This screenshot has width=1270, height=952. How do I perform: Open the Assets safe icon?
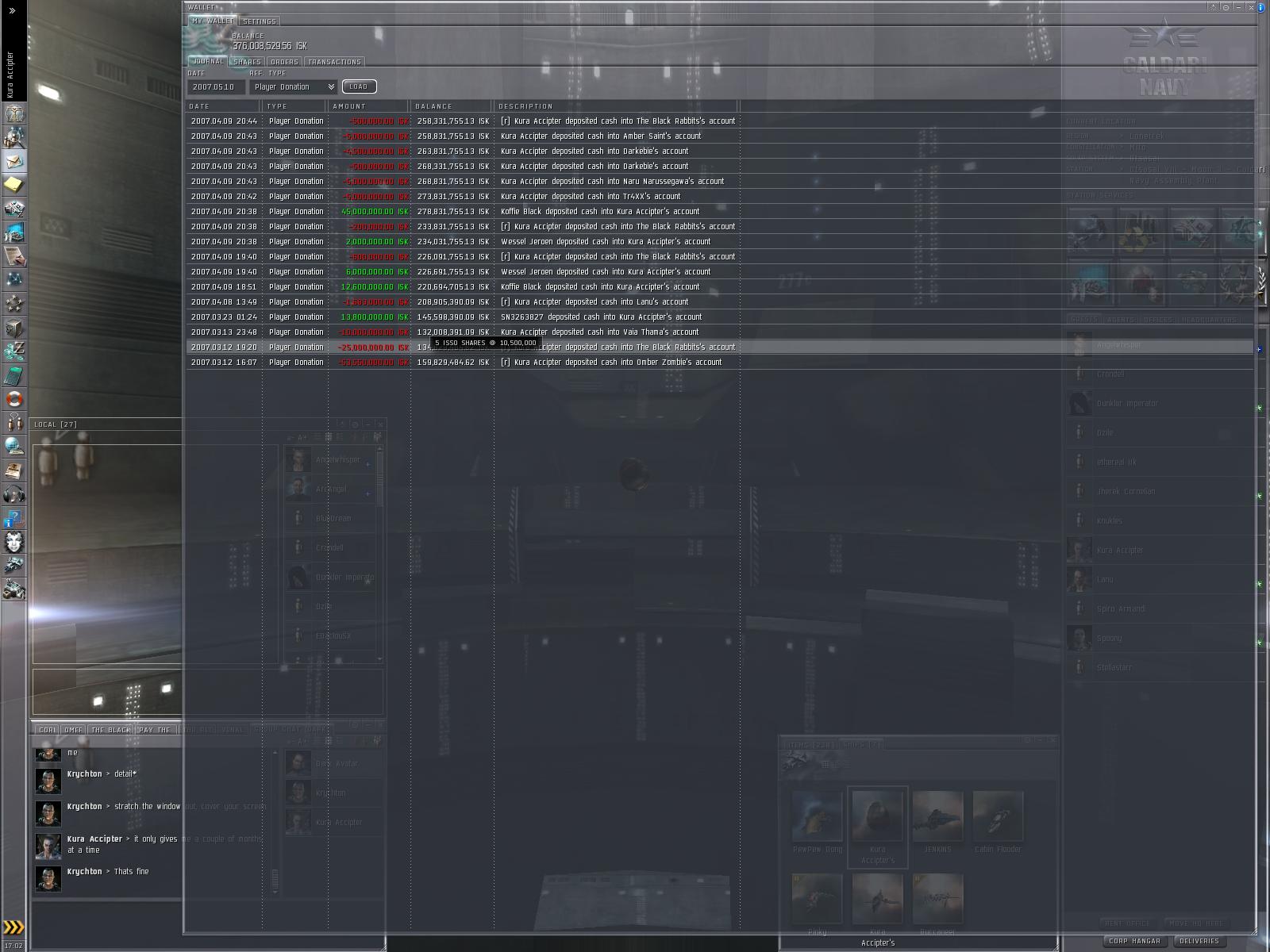[x=14, y=328]
